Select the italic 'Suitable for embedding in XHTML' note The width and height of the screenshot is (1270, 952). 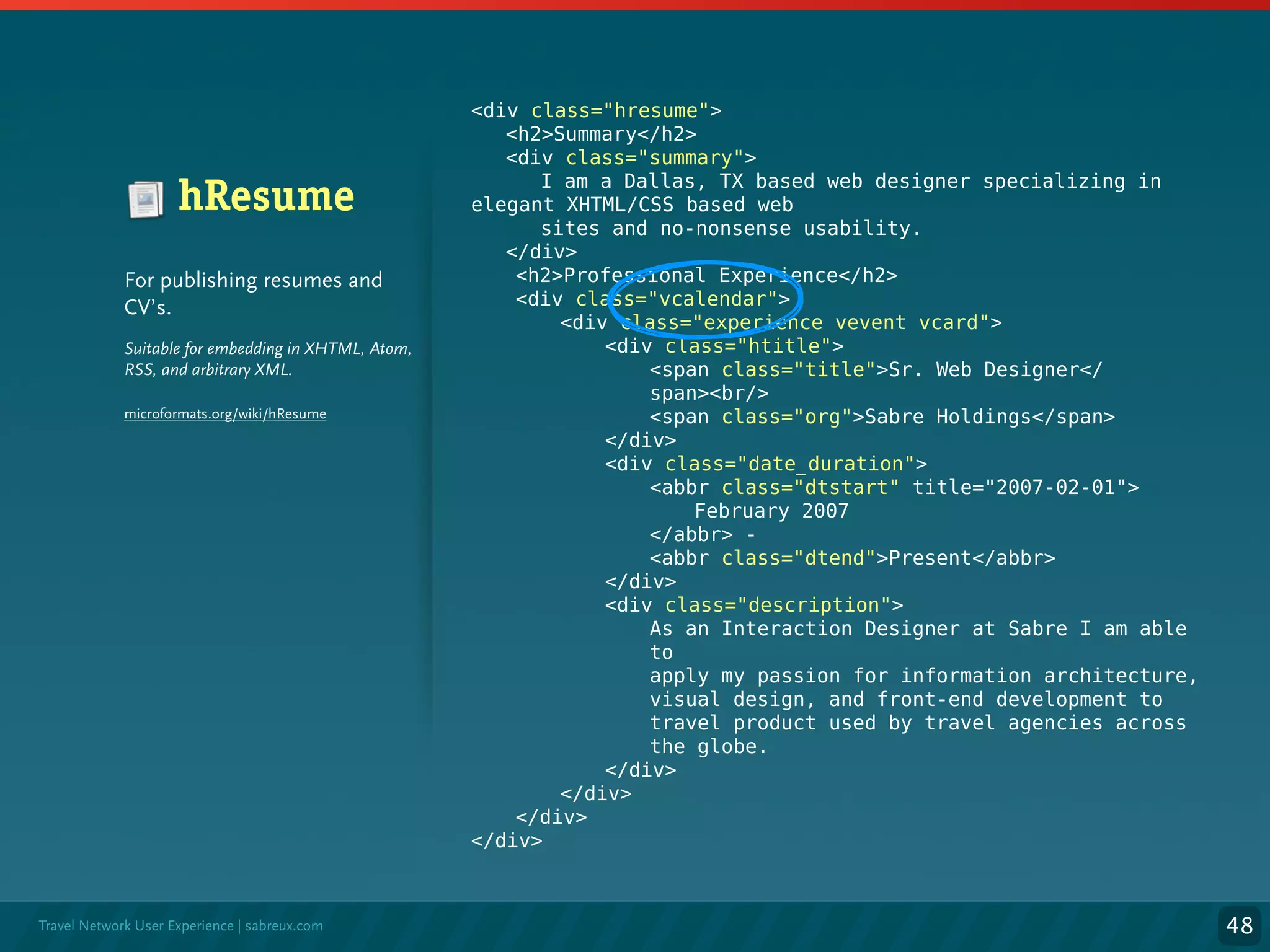coord(268,359)
